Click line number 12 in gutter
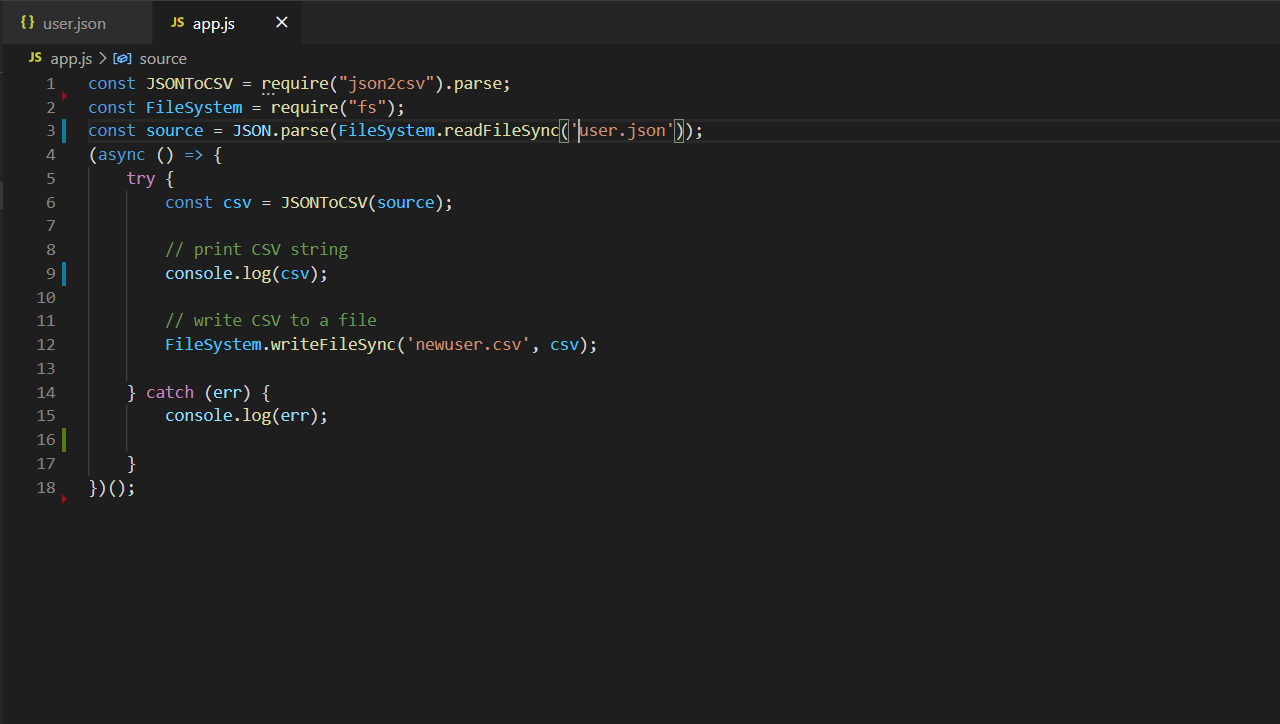Screen dimensions: 1280x724 point(46,345)
